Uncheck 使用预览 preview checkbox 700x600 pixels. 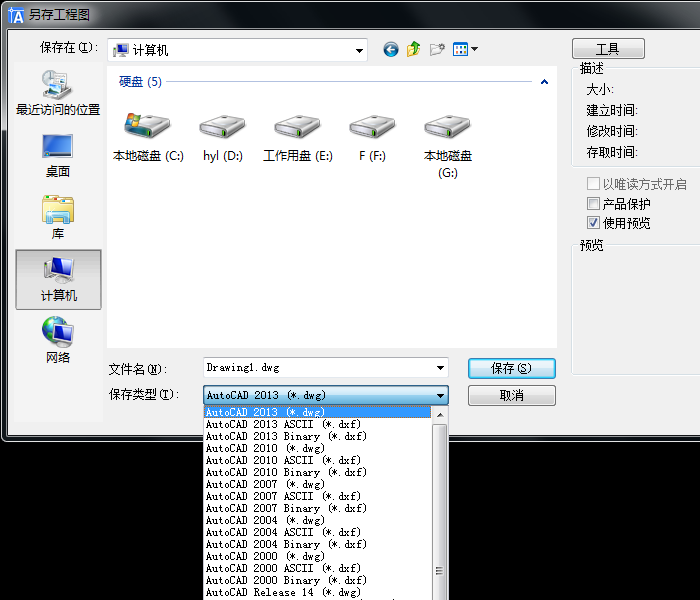[593, 222]
